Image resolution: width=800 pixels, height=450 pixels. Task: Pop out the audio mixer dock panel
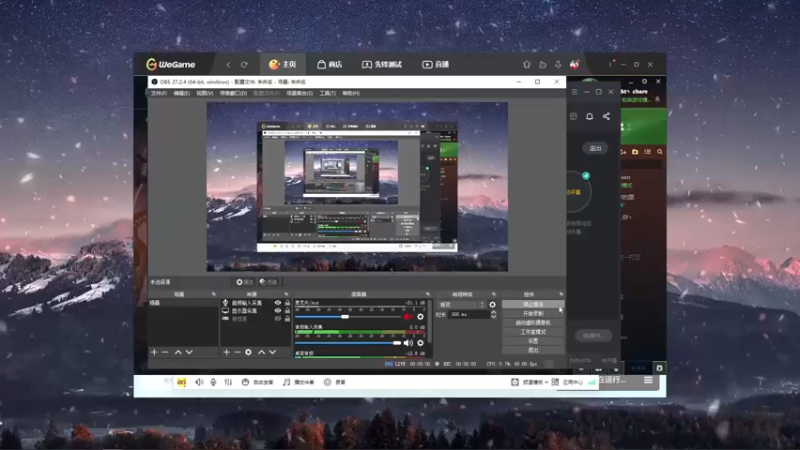point(428,294)
